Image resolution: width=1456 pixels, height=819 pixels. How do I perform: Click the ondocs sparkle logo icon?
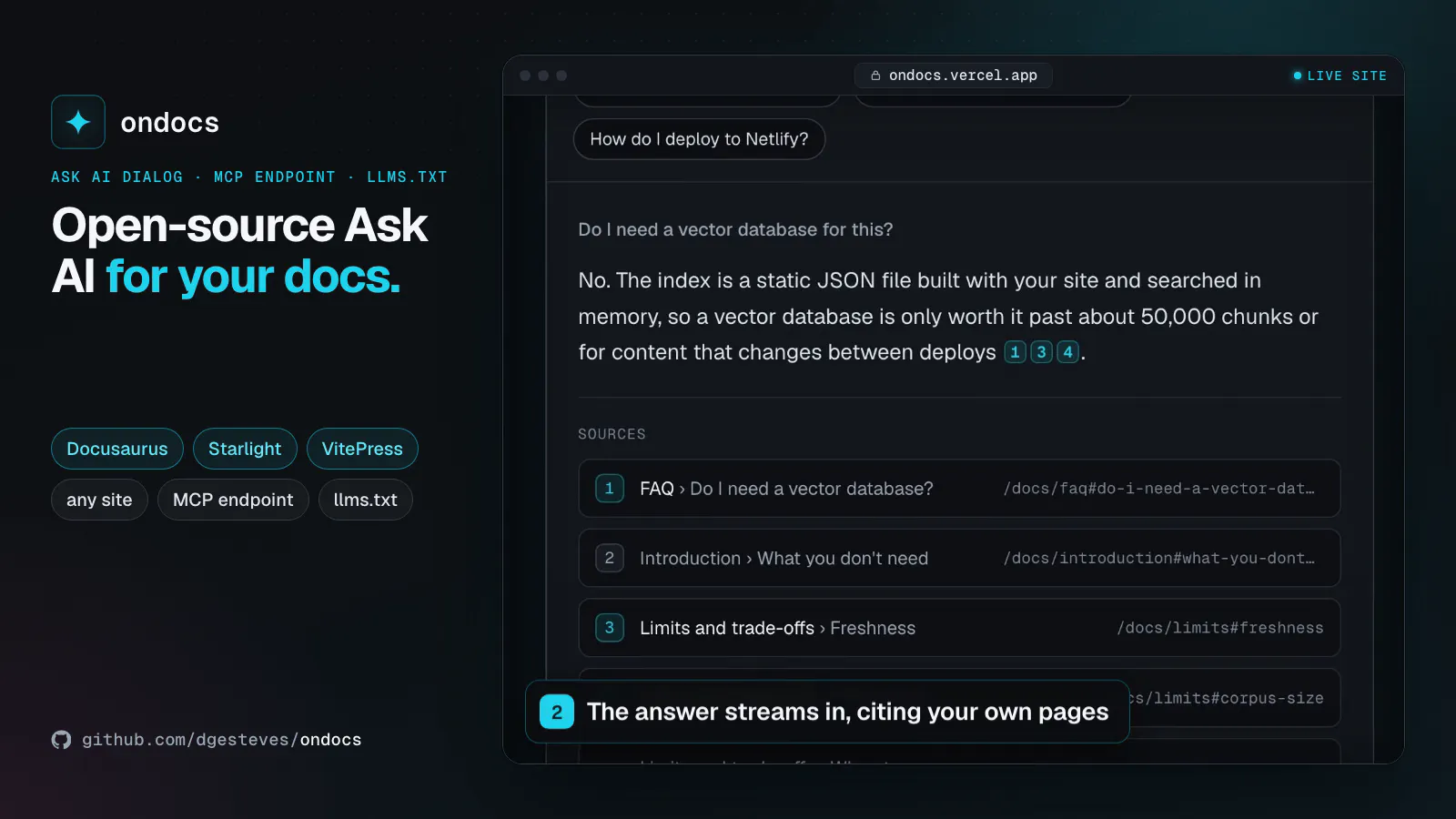click(x=78, y=122)
